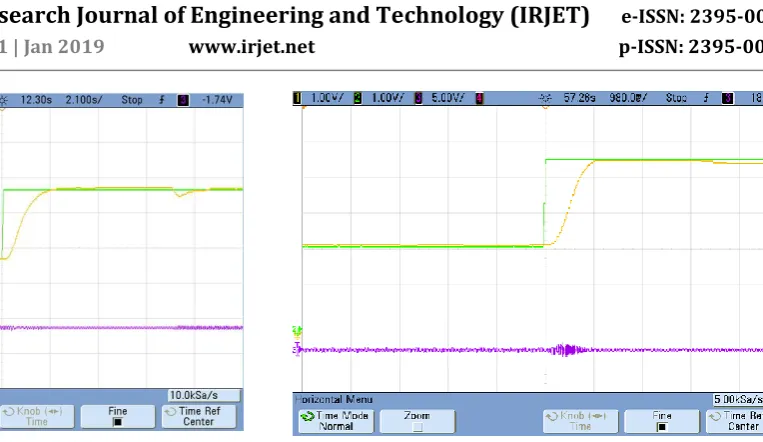Click channel 2 scale 1.00V/ readout
The image size is (763, 442).
click(388, 98)
